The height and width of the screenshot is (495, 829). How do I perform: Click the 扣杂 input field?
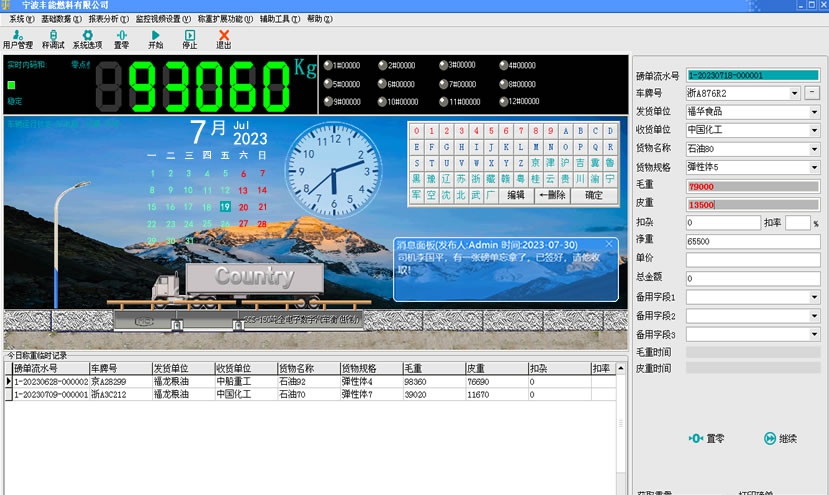[x=723, y=223]
